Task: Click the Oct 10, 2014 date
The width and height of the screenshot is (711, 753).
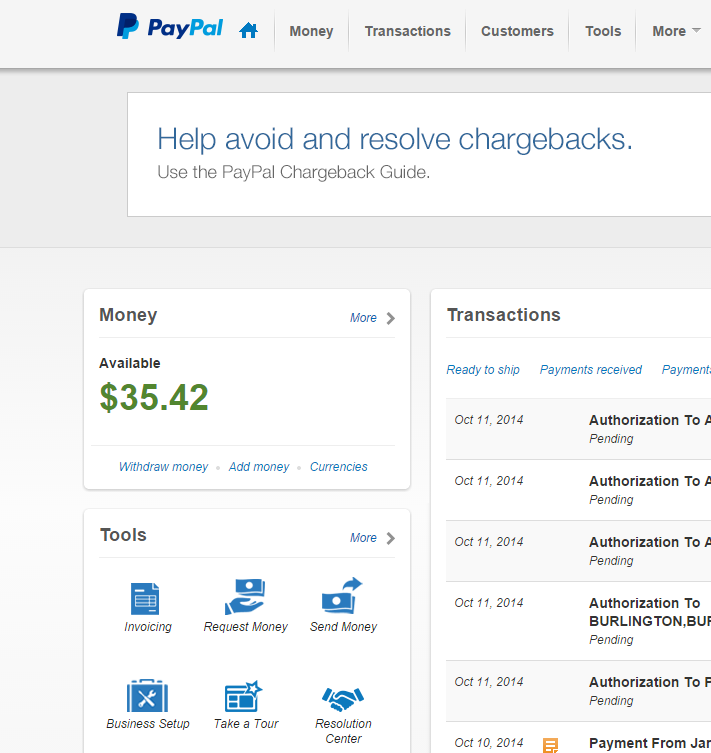Action: [489, 743]
